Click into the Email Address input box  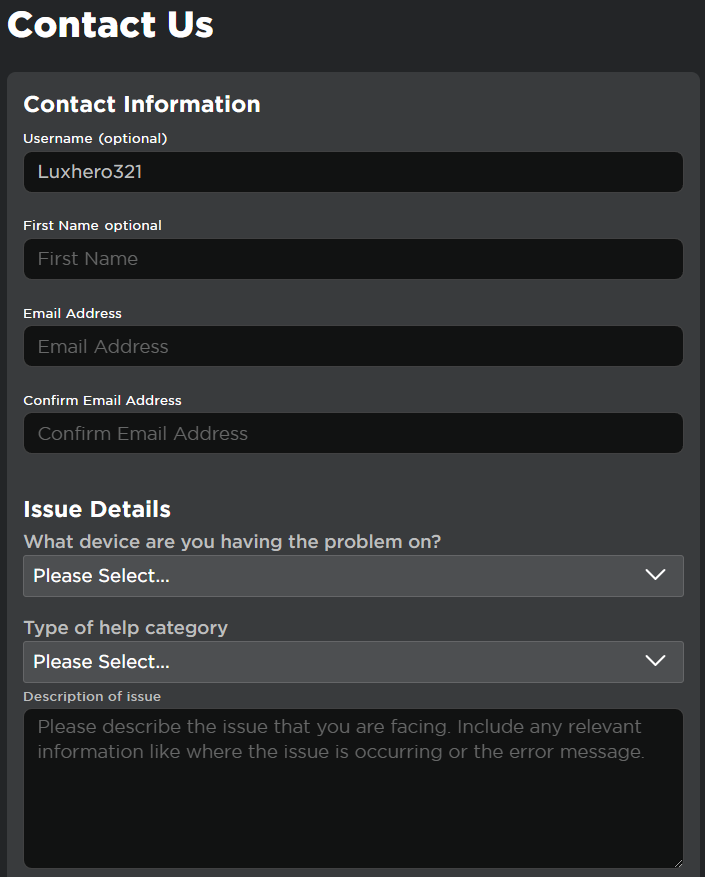[352, 346]
